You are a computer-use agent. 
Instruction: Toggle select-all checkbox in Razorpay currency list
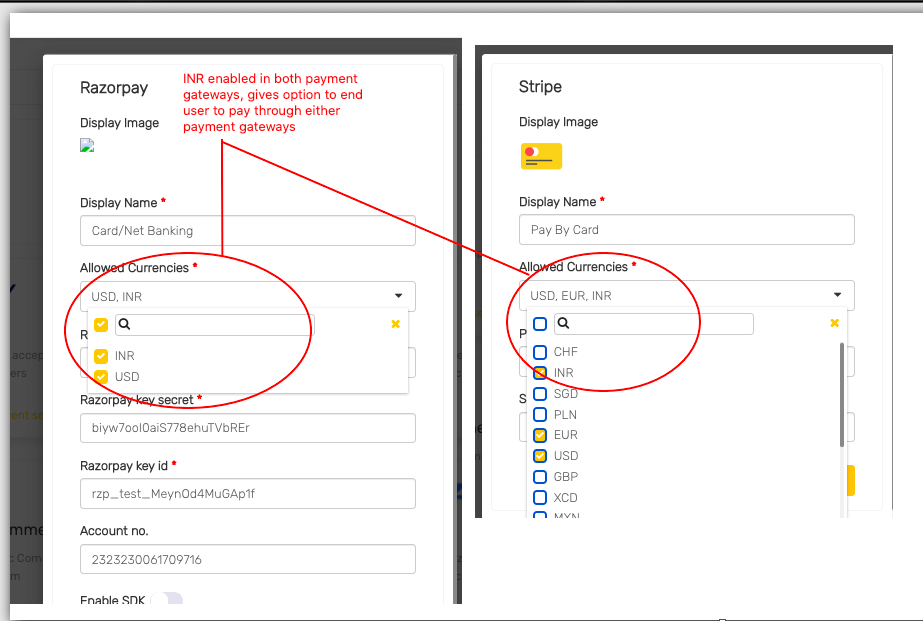(101, 324)
